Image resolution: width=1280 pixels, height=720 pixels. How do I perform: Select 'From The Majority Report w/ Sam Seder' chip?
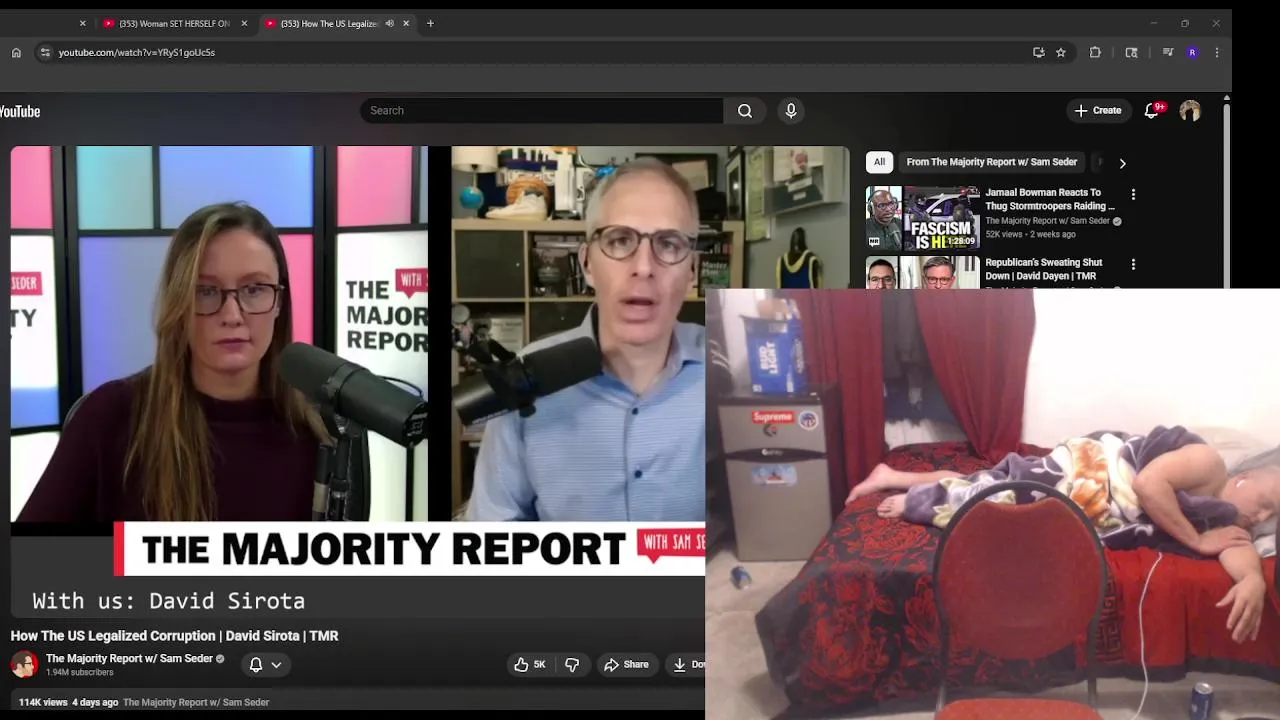pos(992,162)
